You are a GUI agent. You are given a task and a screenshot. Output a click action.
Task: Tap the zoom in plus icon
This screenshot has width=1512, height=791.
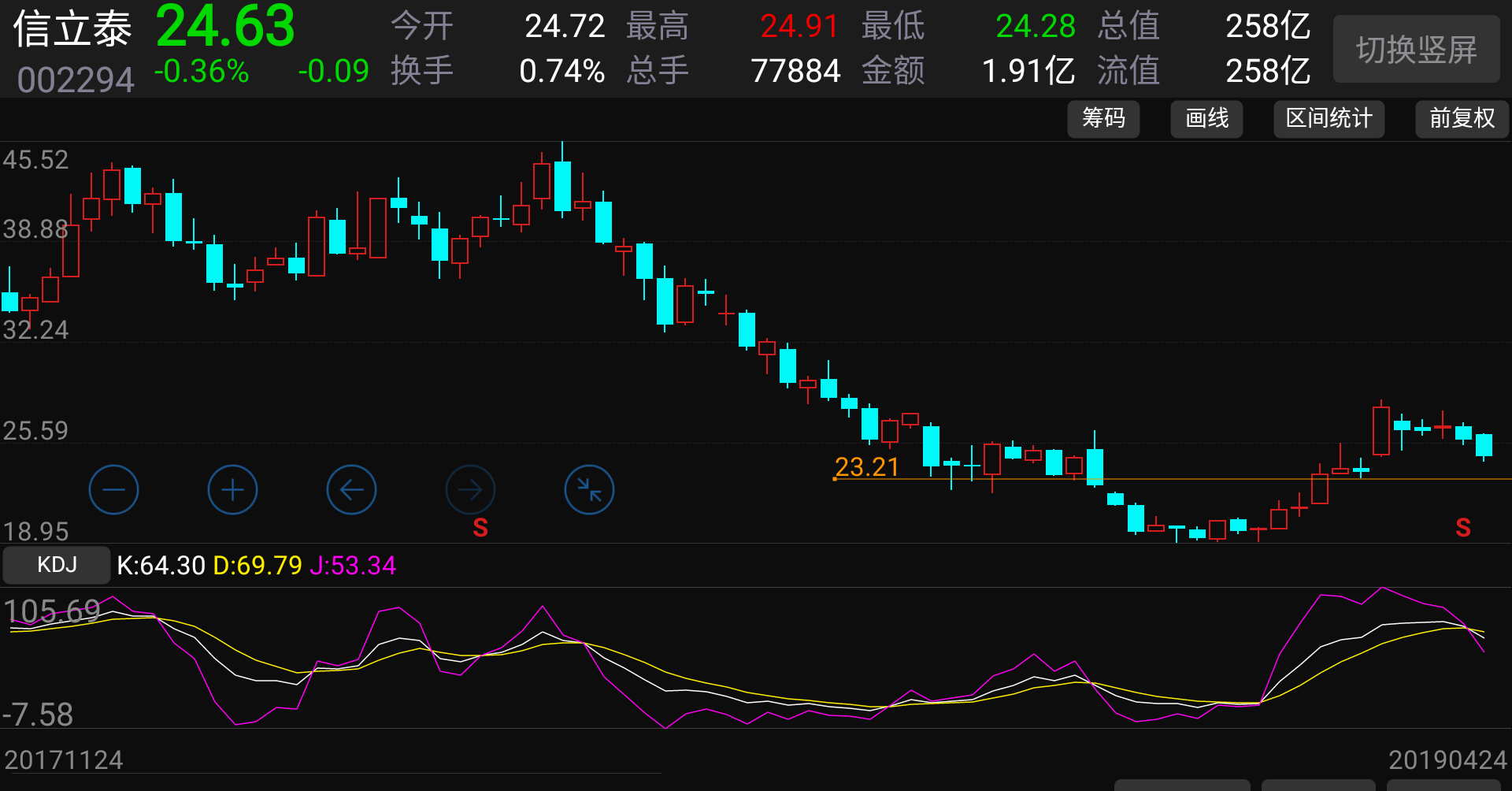pos(232,490)
